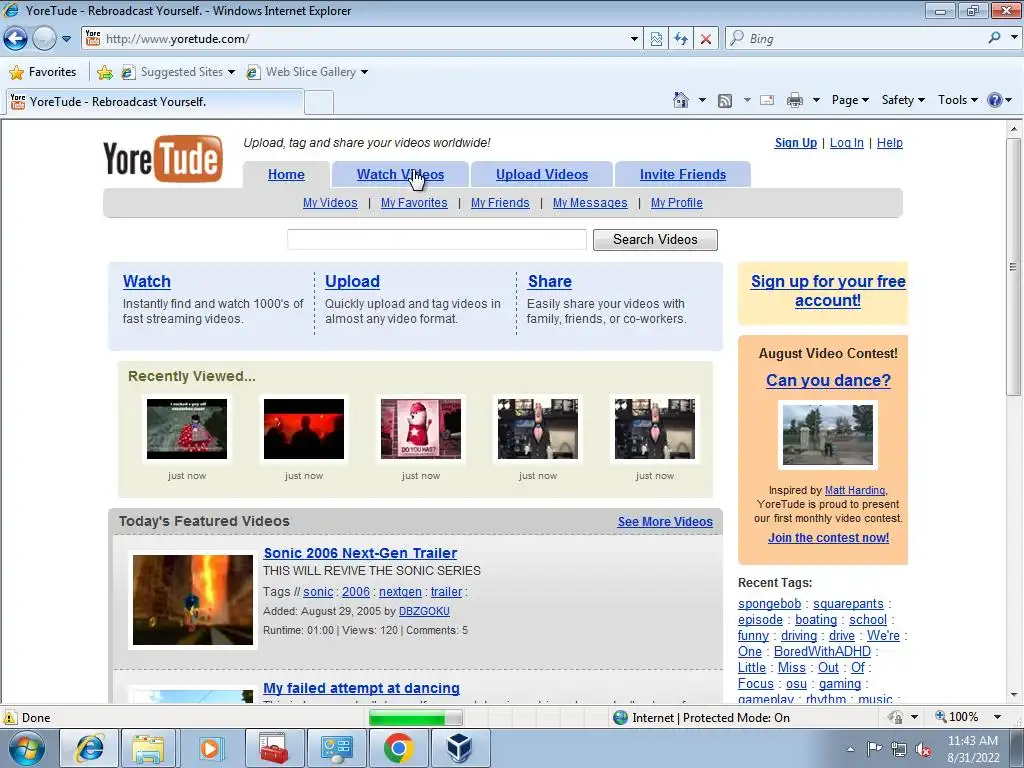Click the browser Back arrow button
1024x768 pixels.
16,39
